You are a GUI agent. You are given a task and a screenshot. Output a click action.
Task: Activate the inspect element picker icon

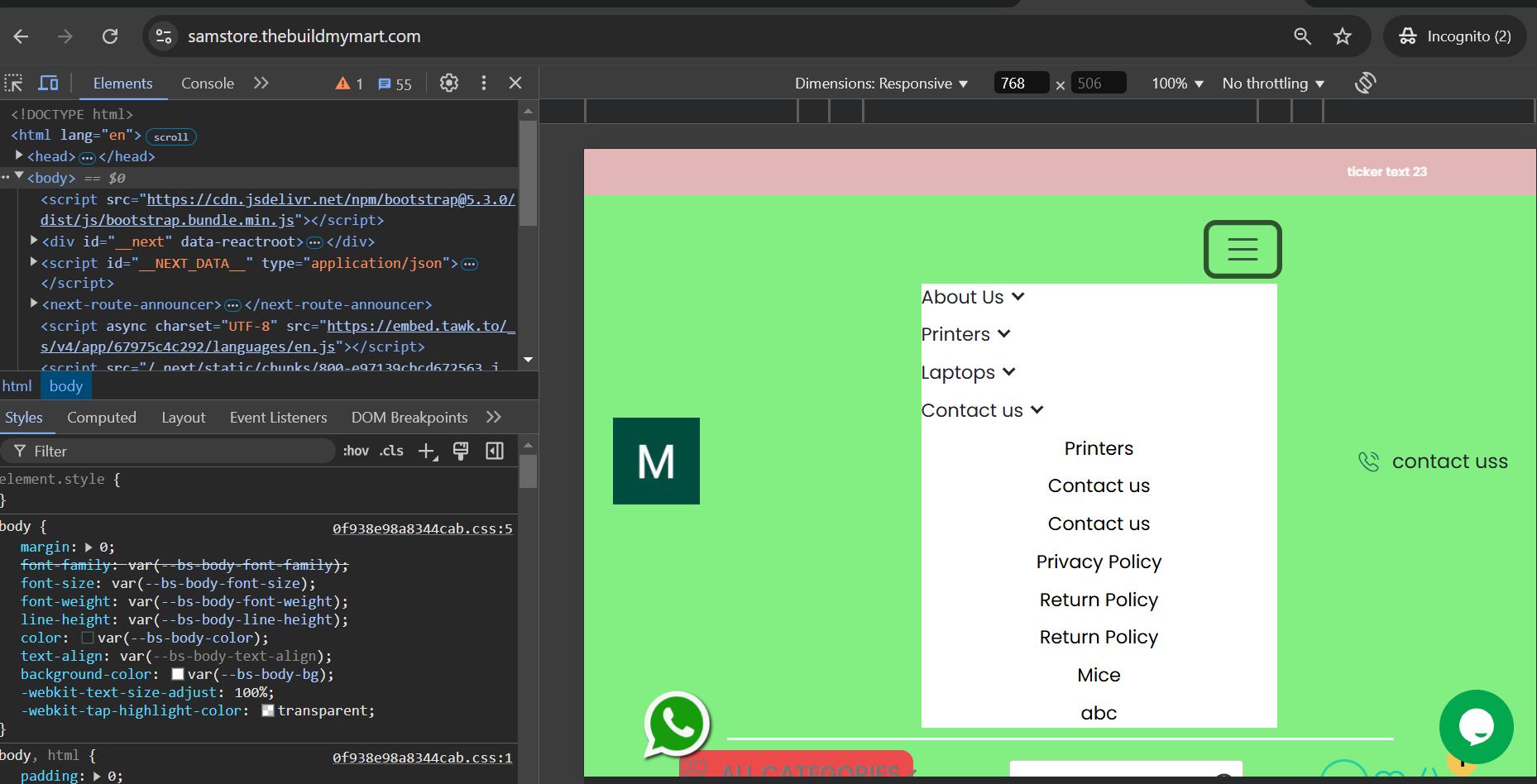tap(14, 83)
